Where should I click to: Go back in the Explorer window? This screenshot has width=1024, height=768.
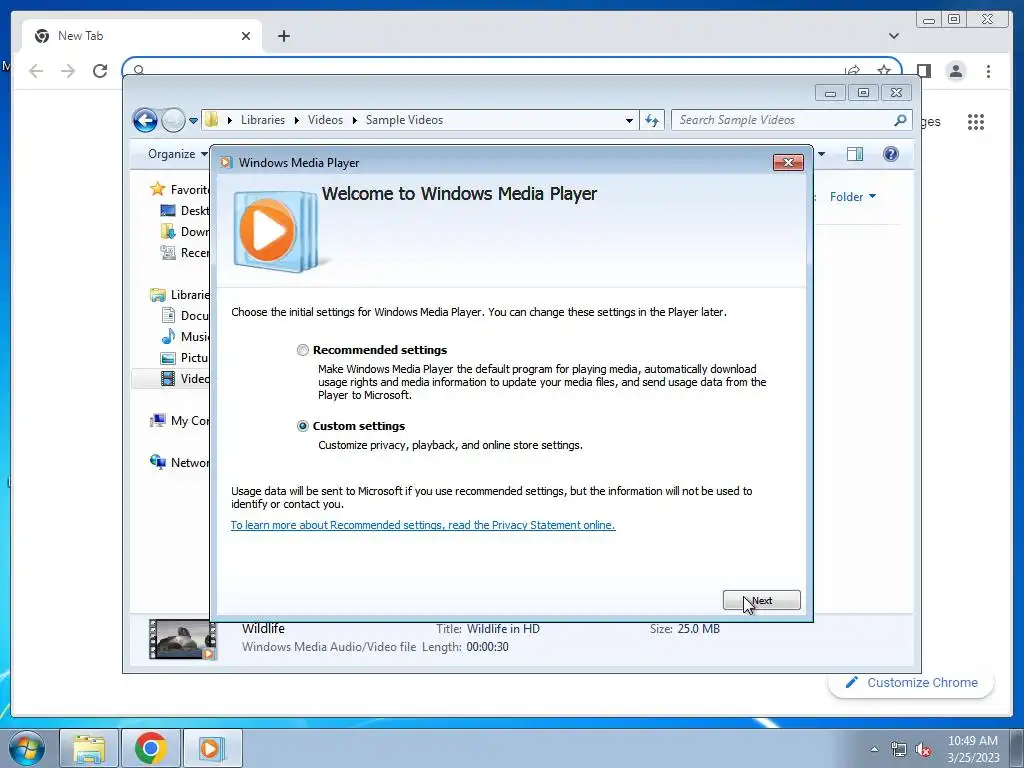pos(146,120)
